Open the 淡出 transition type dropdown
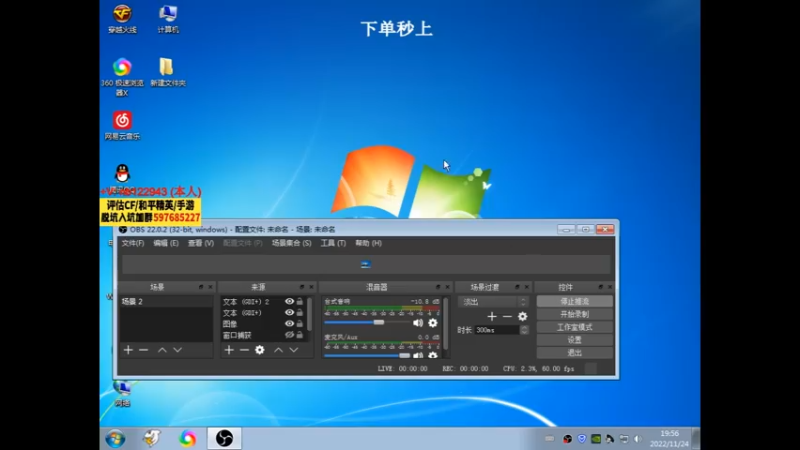 (x=493, y=302)
